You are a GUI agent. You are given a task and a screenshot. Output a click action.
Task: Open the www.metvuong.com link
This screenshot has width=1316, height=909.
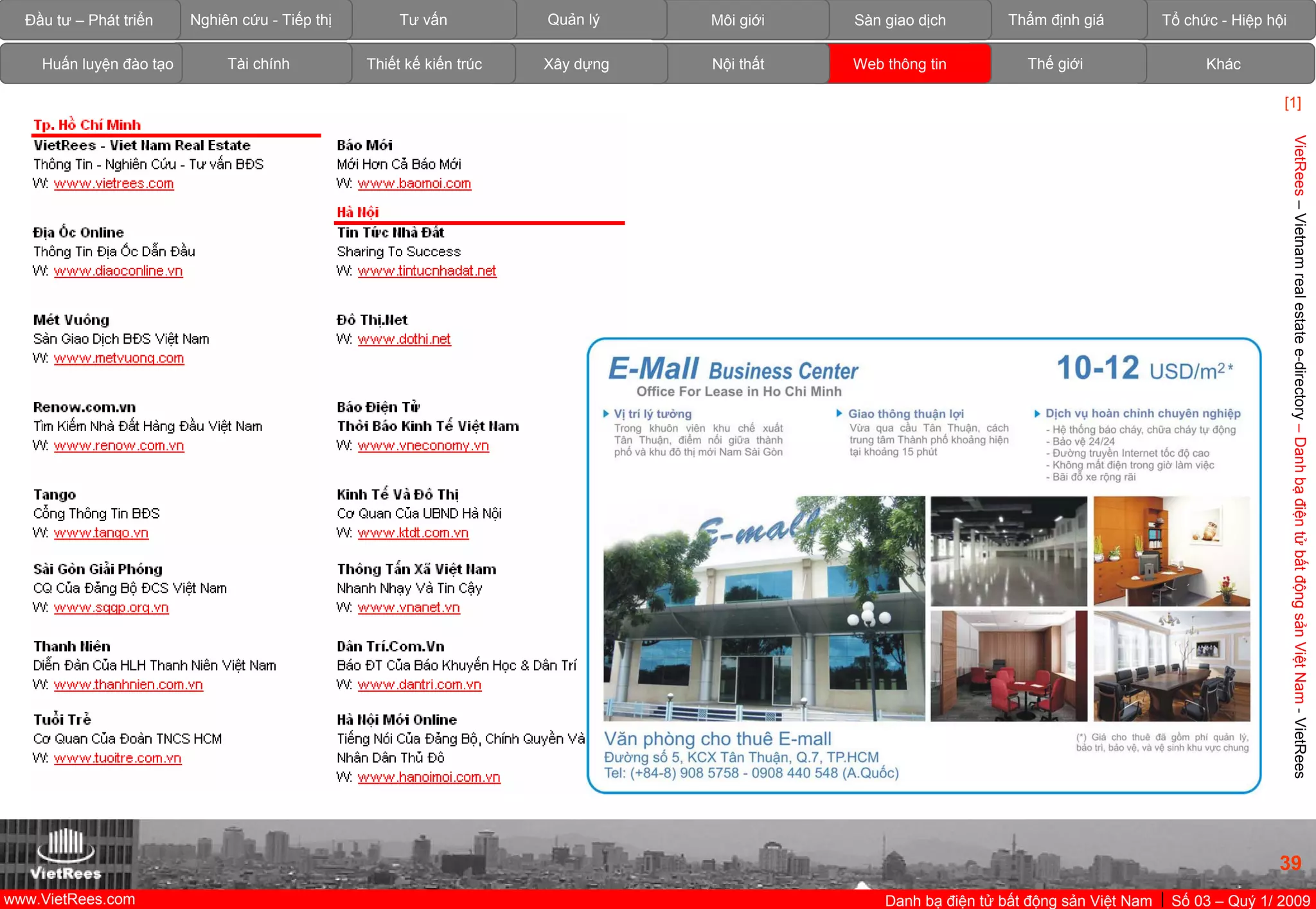click(119, 358)
